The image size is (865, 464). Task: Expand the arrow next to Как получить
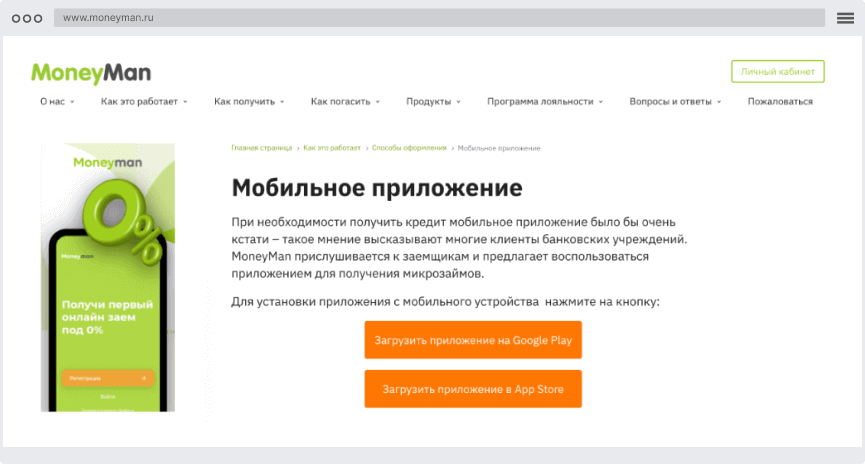[x=282, y=102]
